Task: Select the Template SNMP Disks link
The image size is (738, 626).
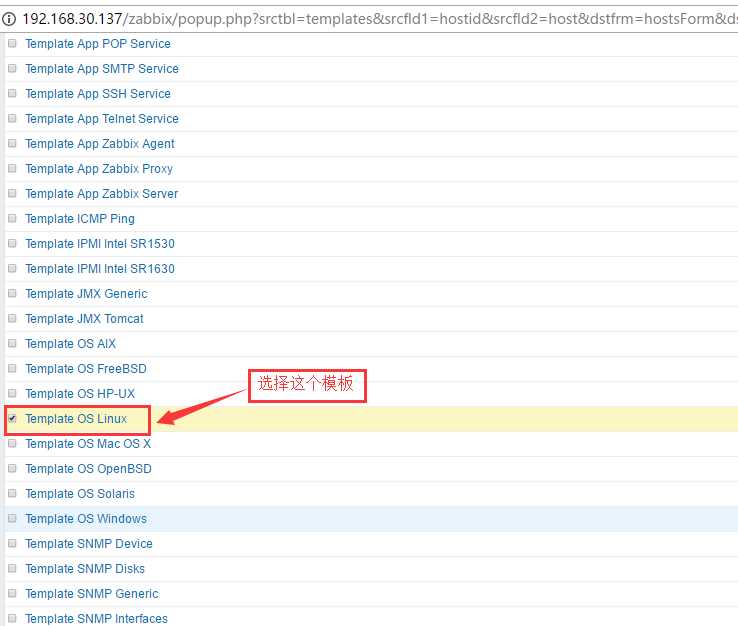Action: tap(85, 569)
